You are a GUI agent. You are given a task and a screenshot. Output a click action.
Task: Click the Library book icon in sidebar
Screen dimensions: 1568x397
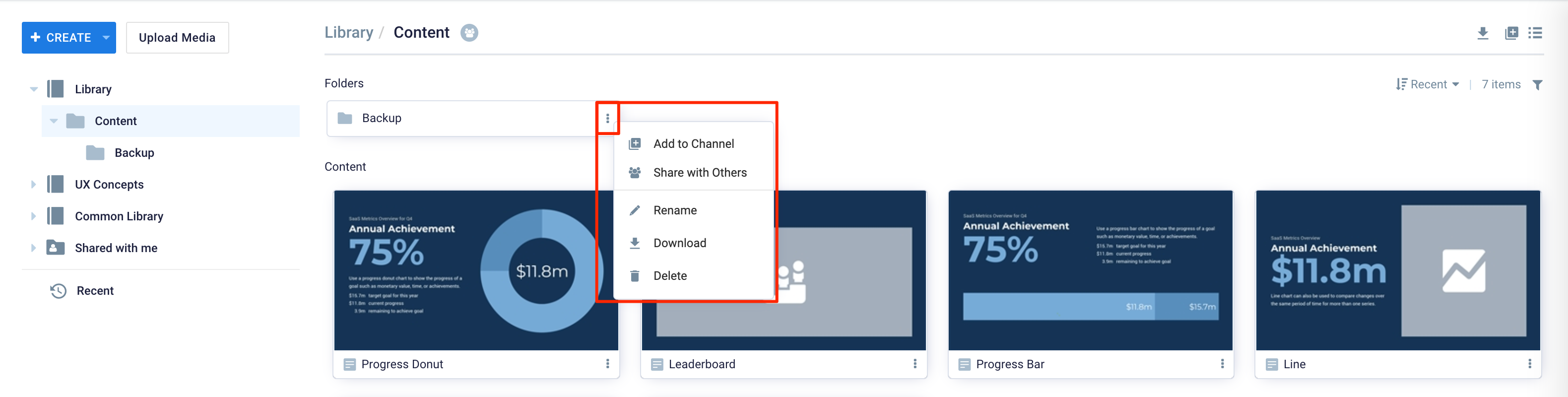56,89
